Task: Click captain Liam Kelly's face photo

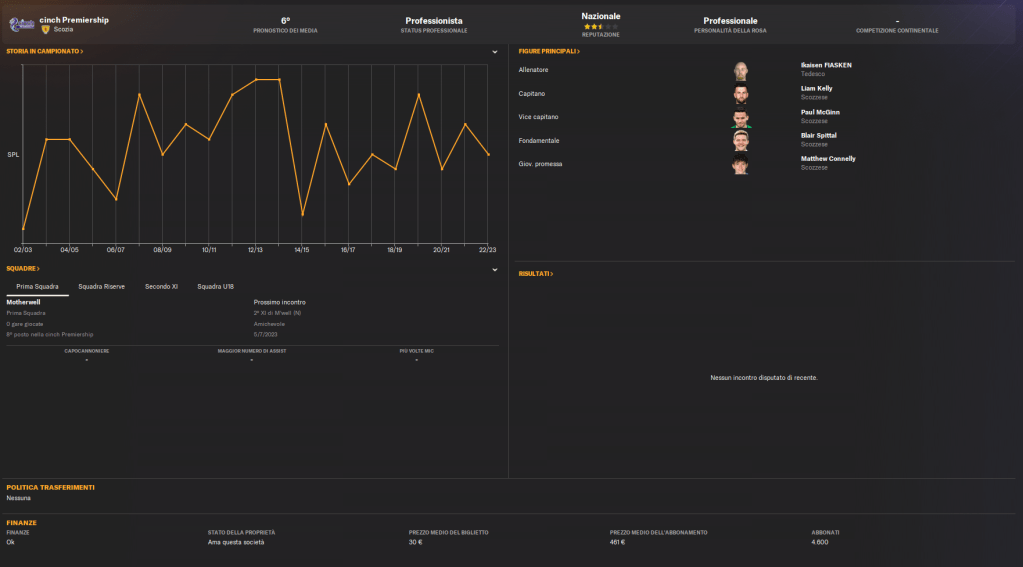Action: point(740,94)
